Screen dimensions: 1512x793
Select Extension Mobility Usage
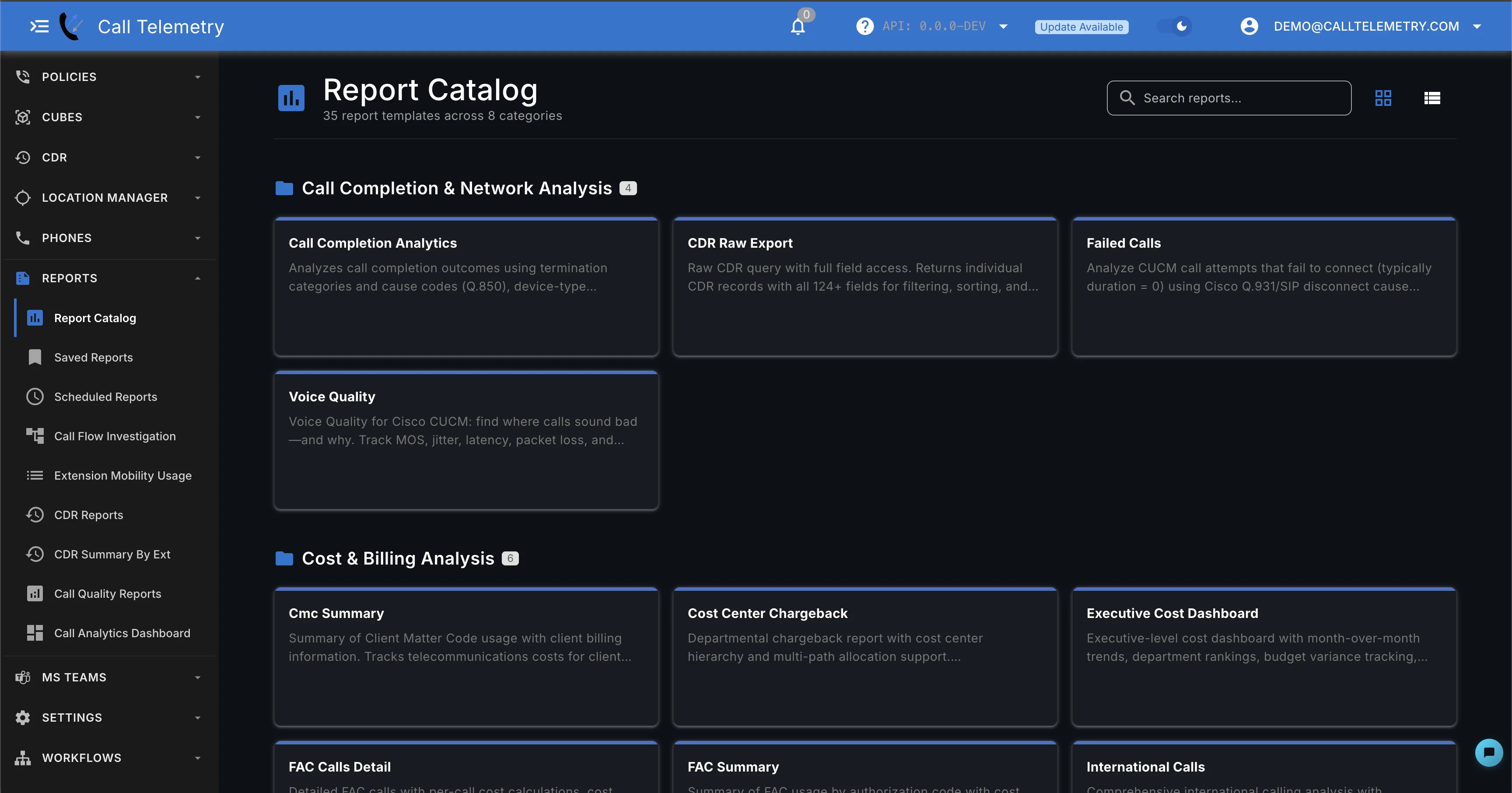[115, 475]
